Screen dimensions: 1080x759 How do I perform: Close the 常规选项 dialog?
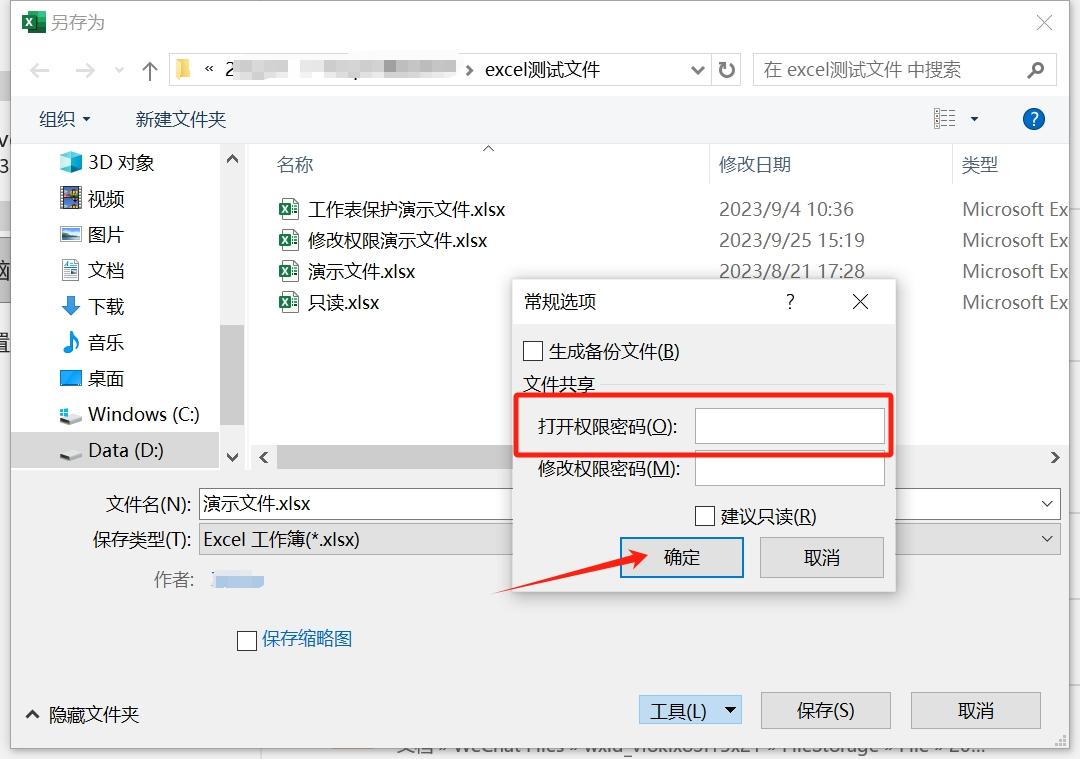tap(860, 302)
